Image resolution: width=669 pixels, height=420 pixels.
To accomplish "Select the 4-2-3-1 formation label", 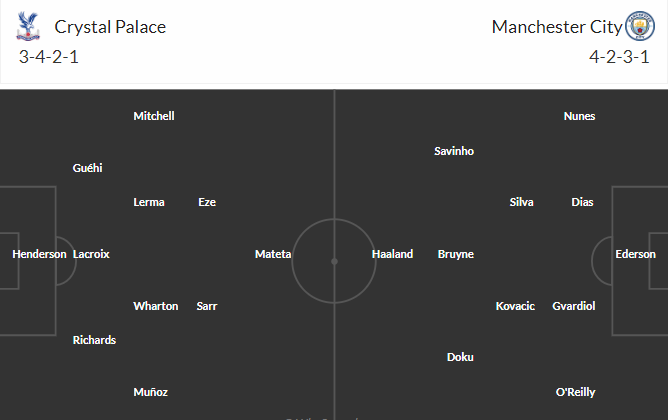I will [x=619, y=57].
